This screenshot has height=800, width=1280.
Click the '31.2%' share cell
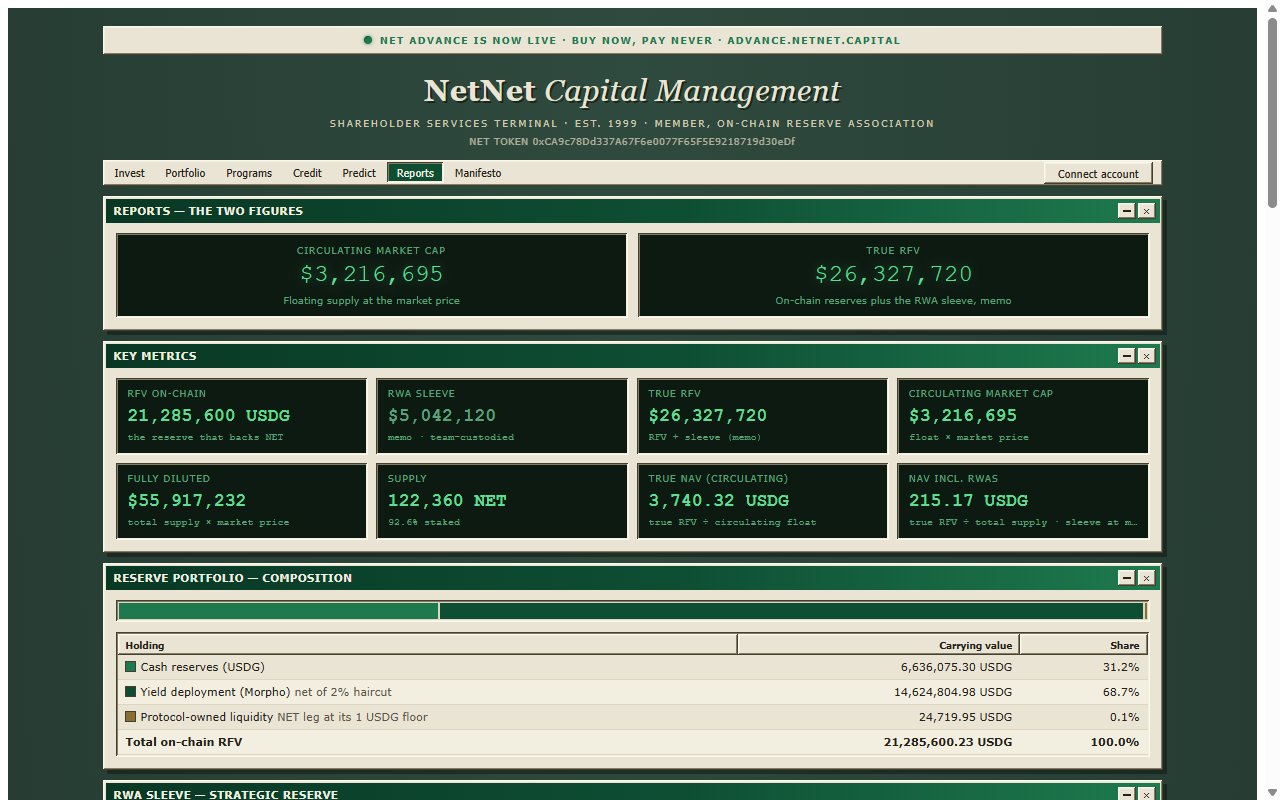pyautogui.click(x=1124, y=667)
